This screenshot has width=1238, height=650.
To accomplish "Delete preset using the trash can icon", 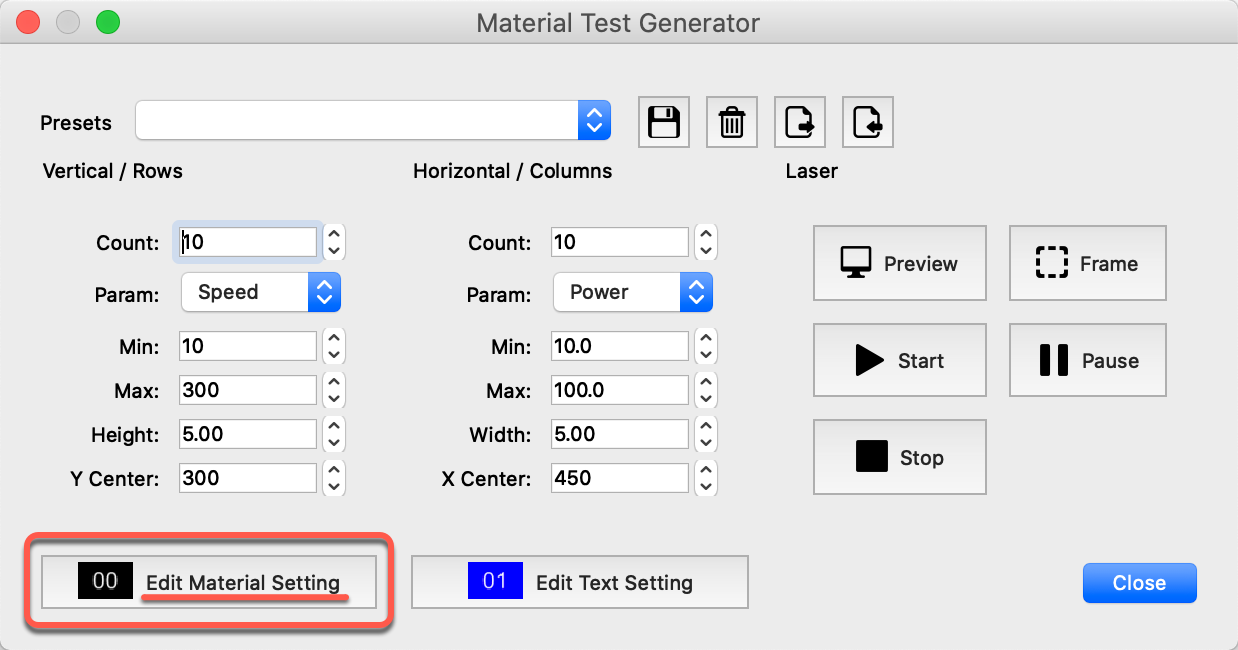I will [x=732, y=123].
